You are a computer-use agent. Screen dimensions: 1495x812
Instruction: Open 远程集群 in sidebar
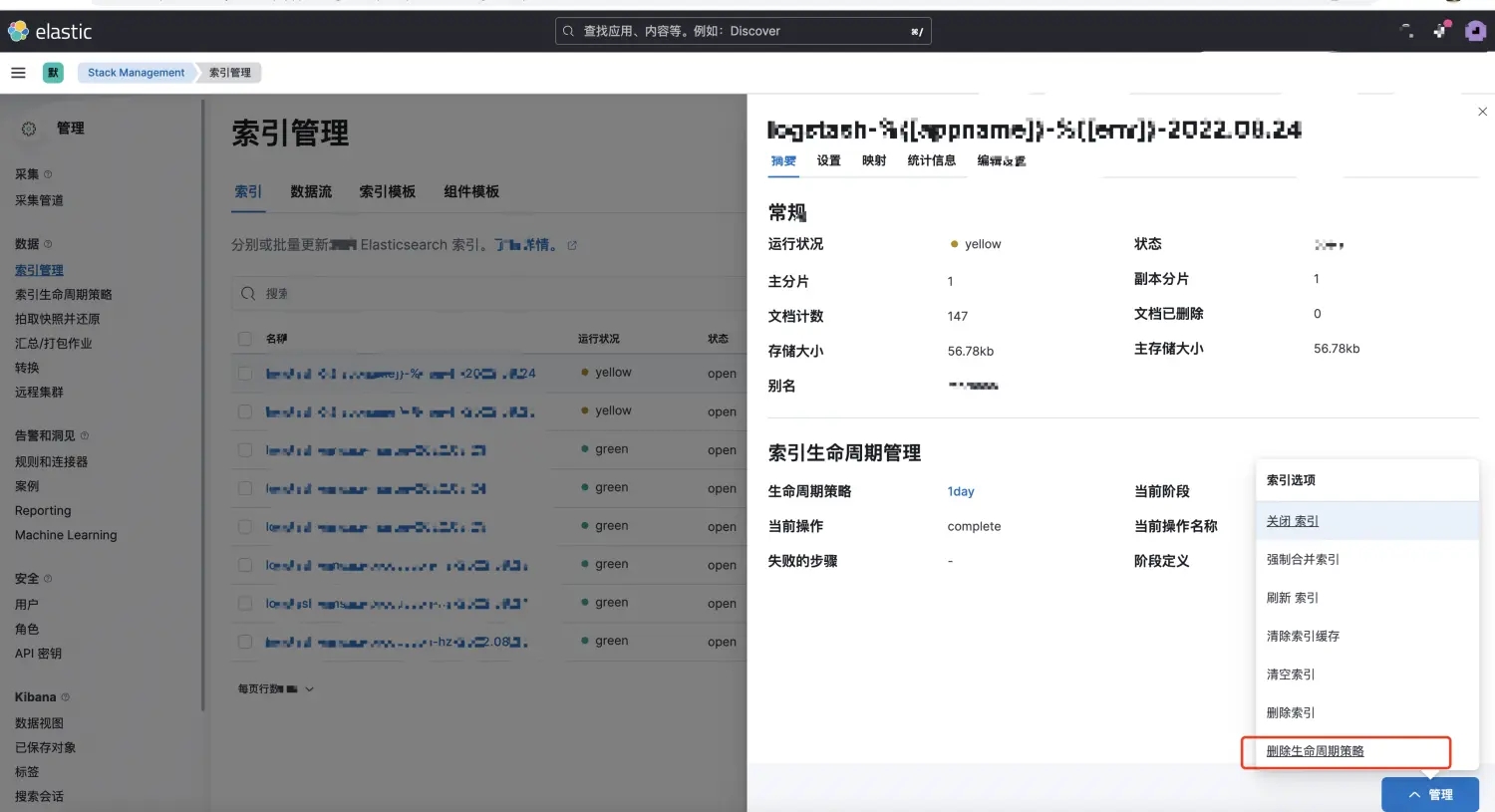click(39, 393)
